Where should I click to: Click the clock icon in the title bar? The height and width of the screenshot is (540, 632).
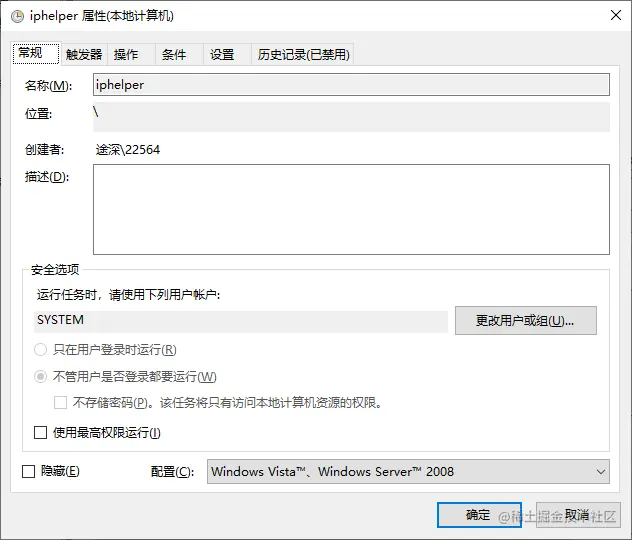click(x=17, y=17)
